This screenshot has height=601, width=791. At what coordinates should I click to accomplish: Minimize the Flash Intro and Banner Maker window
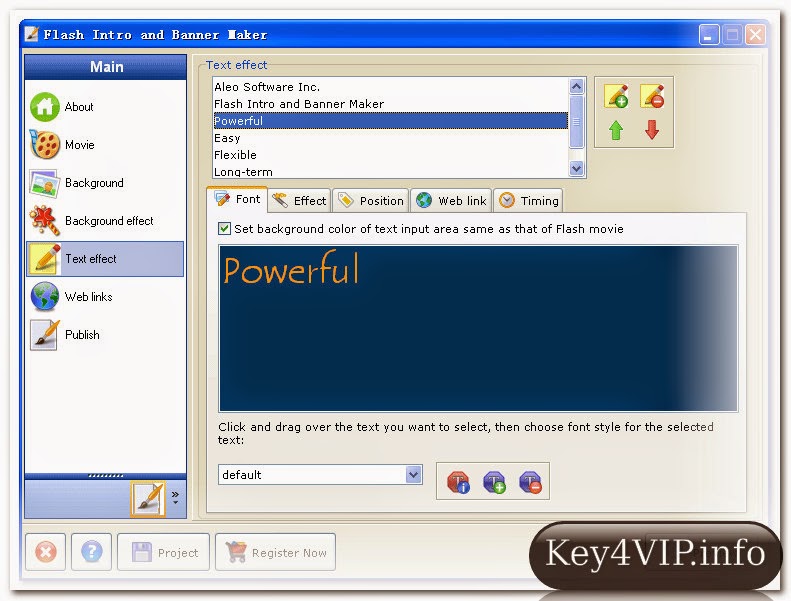click(709, 35)
